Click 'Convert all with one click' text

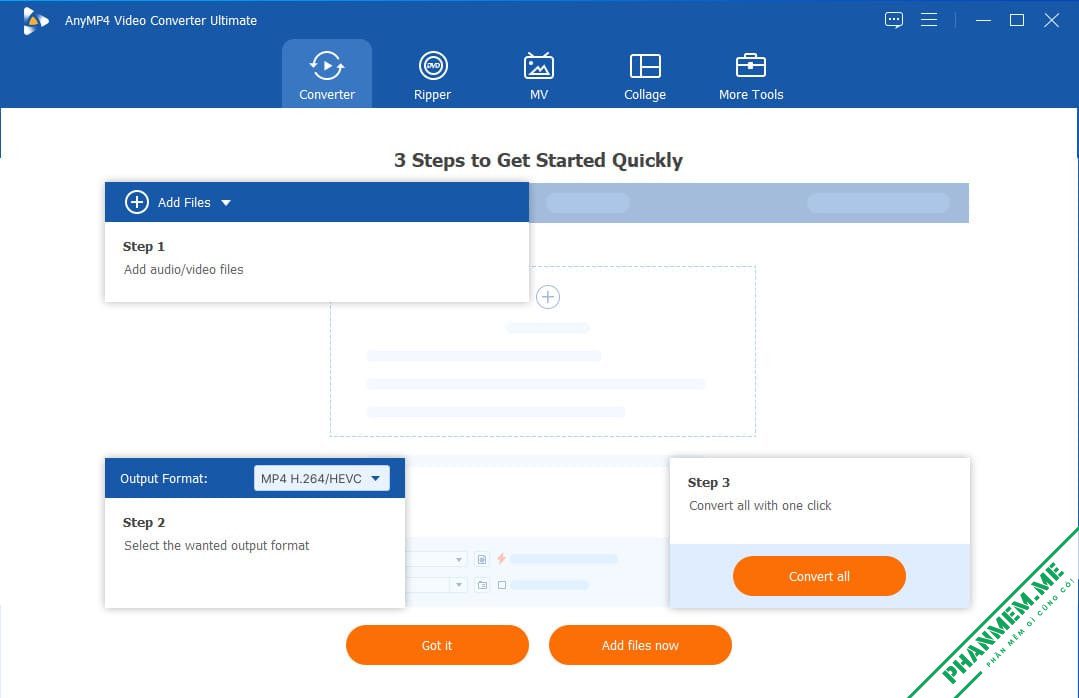[760, 506]
